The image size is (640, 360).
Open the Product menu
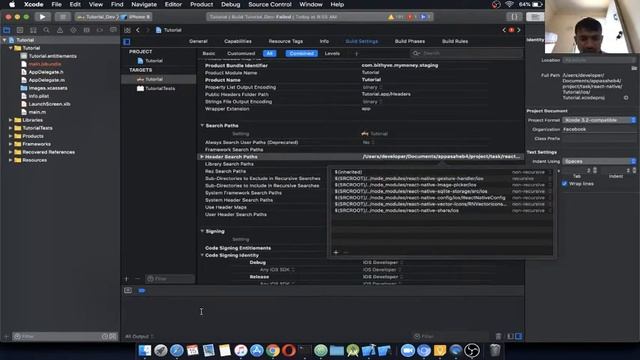tap(201, 4)
